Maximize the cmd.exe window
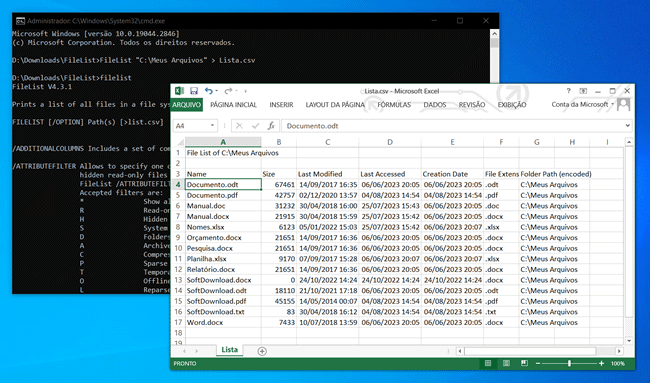Image resolution: width=650 pixels, height=383 pixels. (460, 21)
